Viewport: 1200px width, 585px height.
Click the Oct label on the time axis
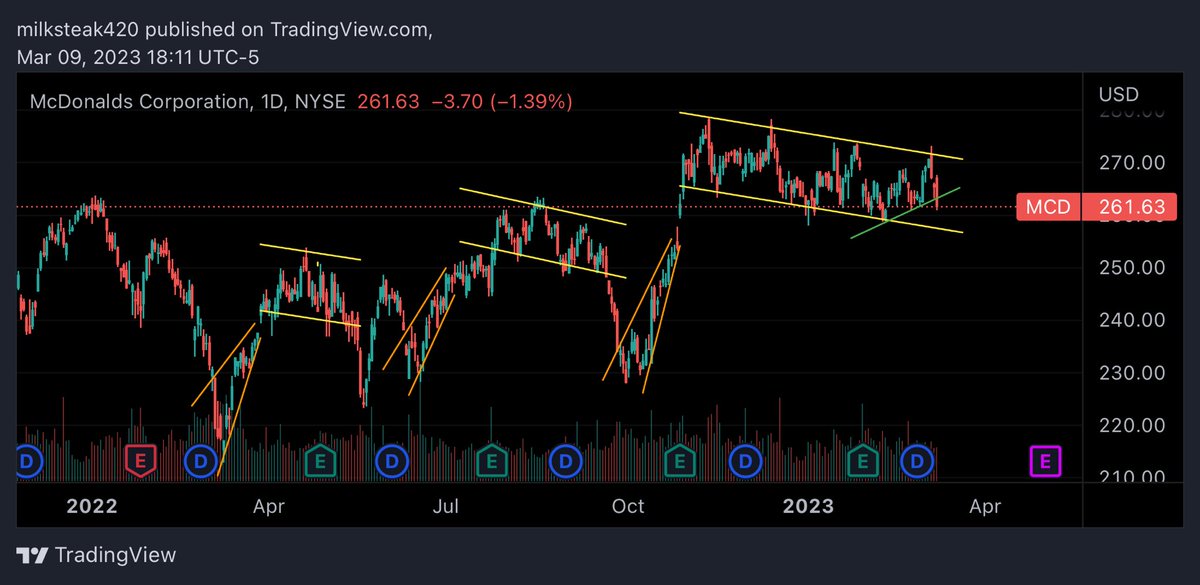(629, 506)
